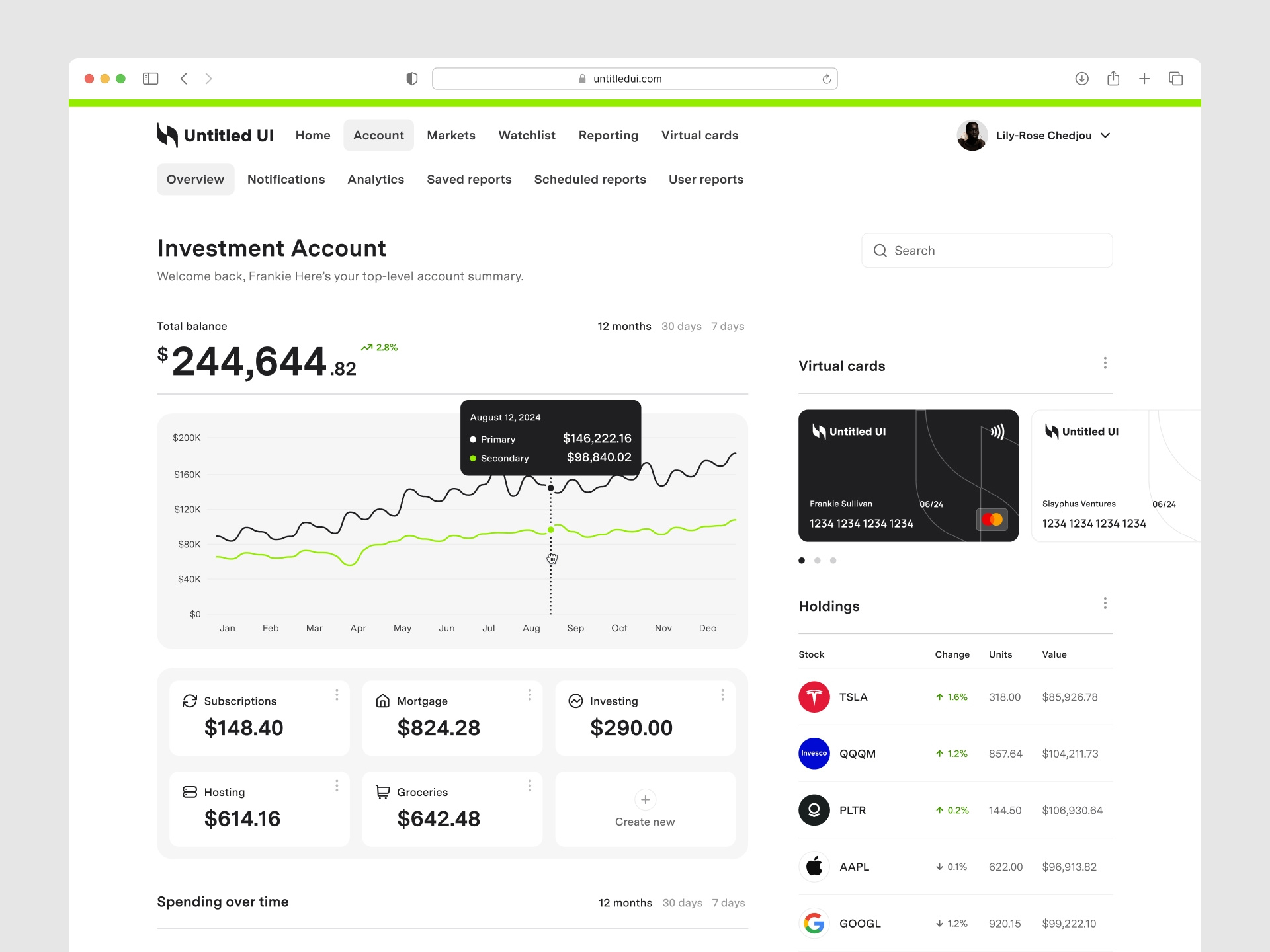Click the browser share icon
This screenshot has height=952, width=1270.
pyautogui.click(x=1113, y=79)
